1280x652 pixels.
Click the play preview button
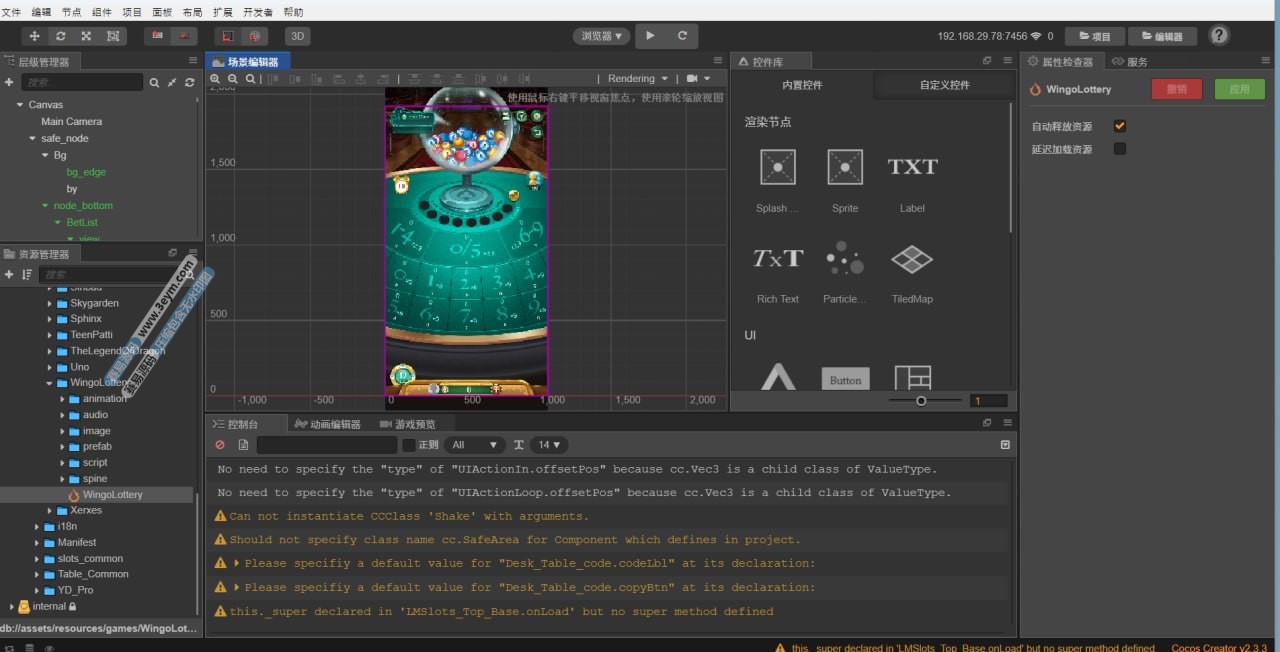click(x=650, y=36)
